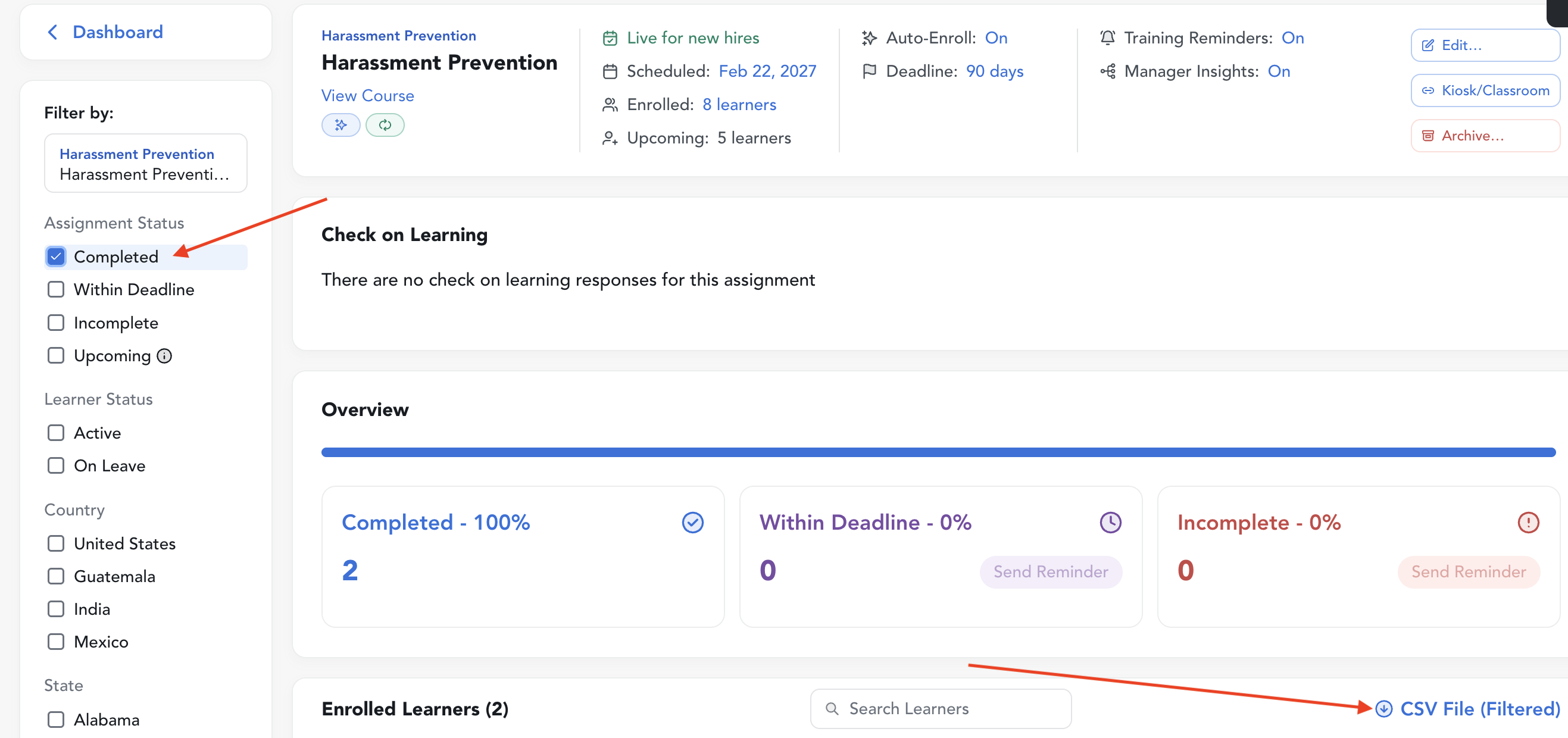This screenshot has width=1568, height=738.
Task: Check the Mexico country filter
Action: coord(56,643)
